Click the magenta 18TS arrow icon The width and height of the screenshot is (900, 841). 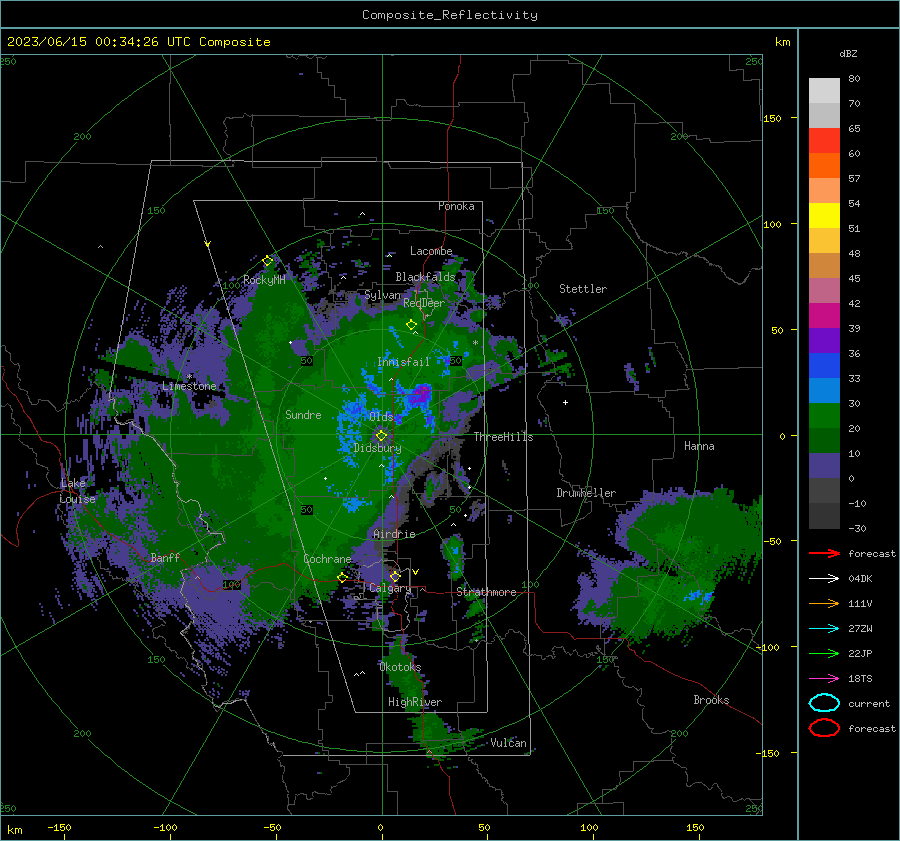point(824,679)
